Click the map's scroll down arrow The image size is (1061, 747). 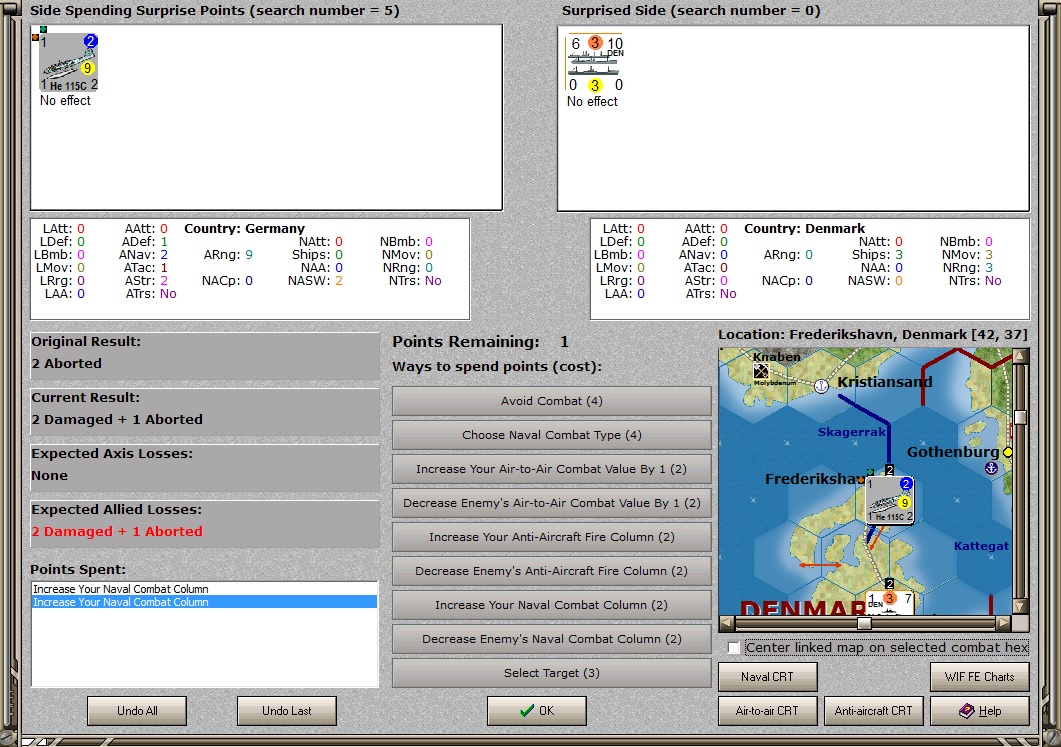[x=1020, y=606]
